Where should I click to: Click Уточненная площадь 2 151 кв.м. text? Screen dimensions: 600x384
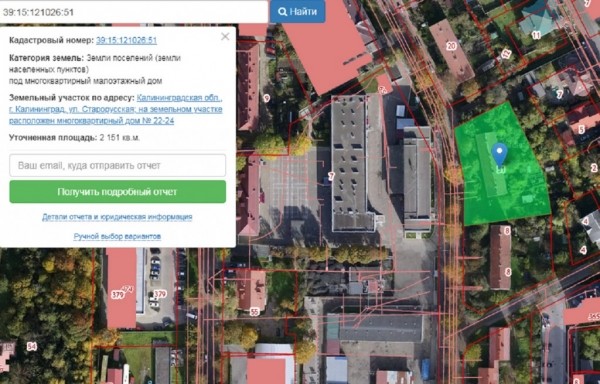(74, 138)
